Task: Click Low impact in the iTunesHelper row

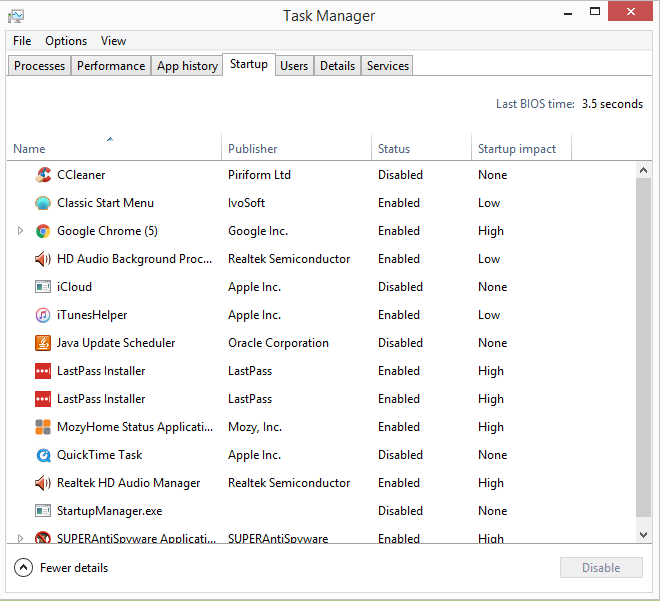Action: (x=489, y=315)
